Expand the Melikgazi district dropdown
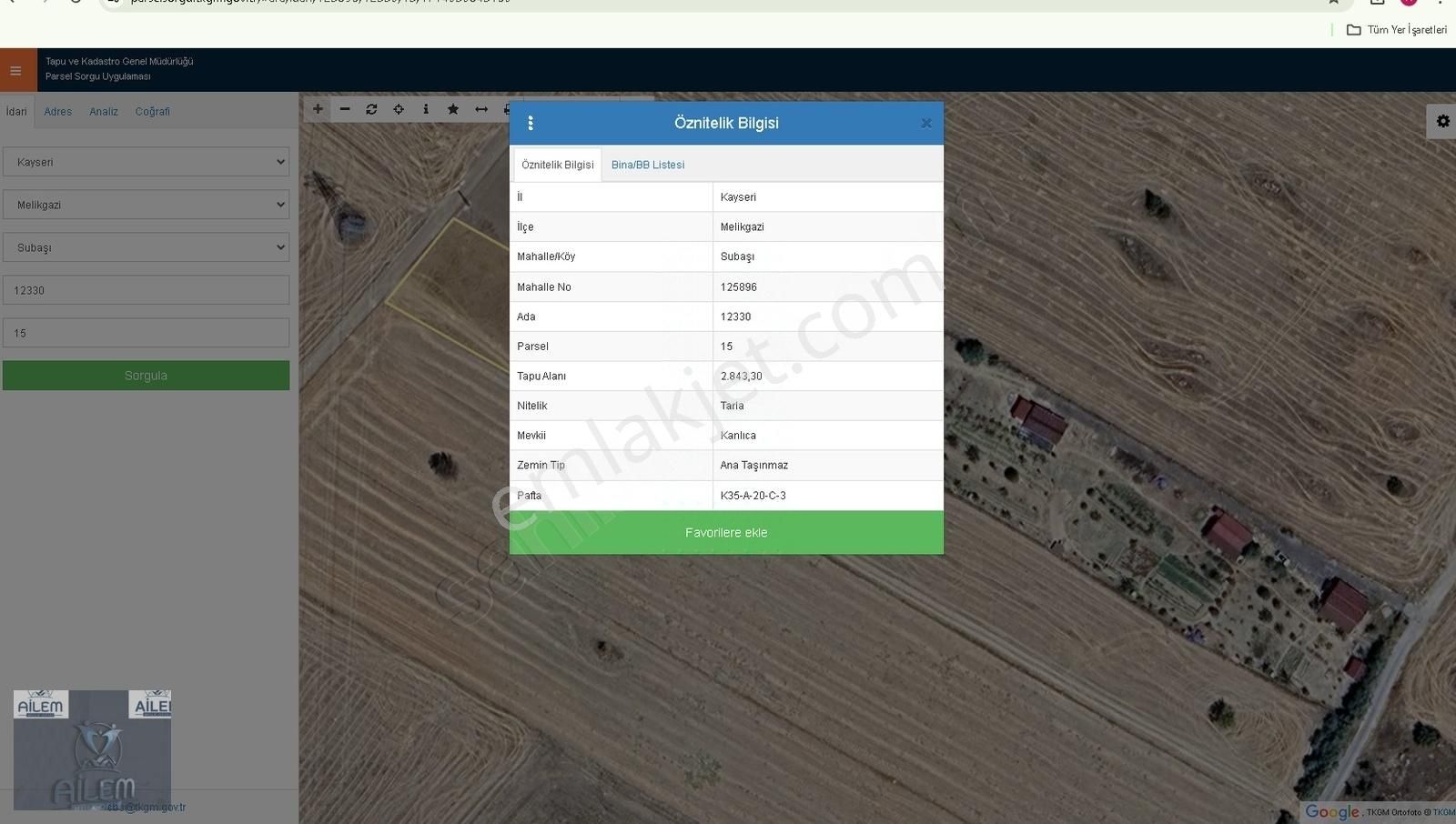This screenshot has width=1456, height=824. pos(146,205)
